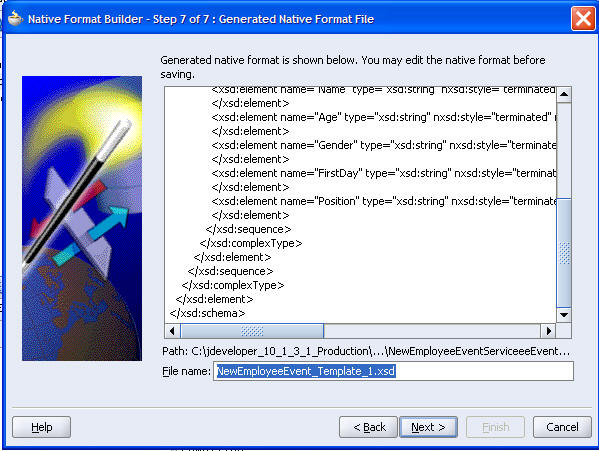
Task: Click the horizontal scrollbar right arrow
Action: pos(549,331)
